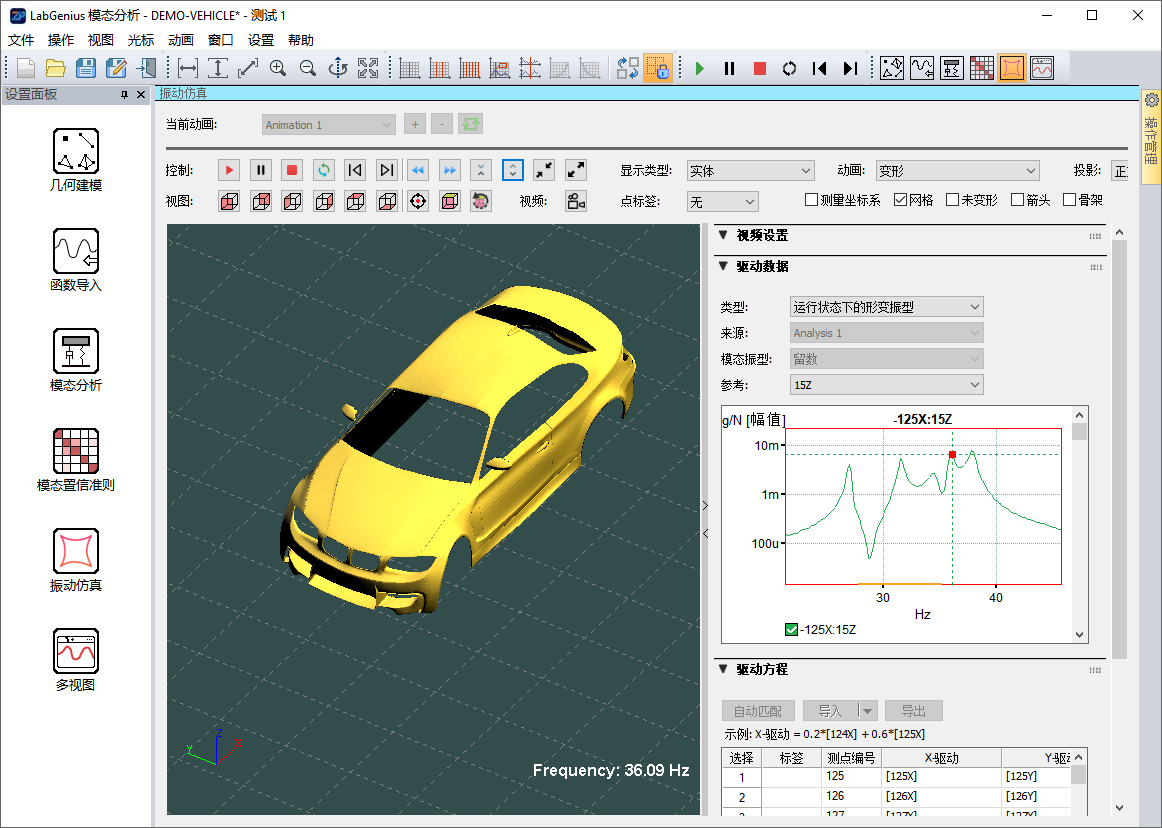
Task: Click the plus button next to Animation 1
Action: pyautogui.click(x=415, y=125)
